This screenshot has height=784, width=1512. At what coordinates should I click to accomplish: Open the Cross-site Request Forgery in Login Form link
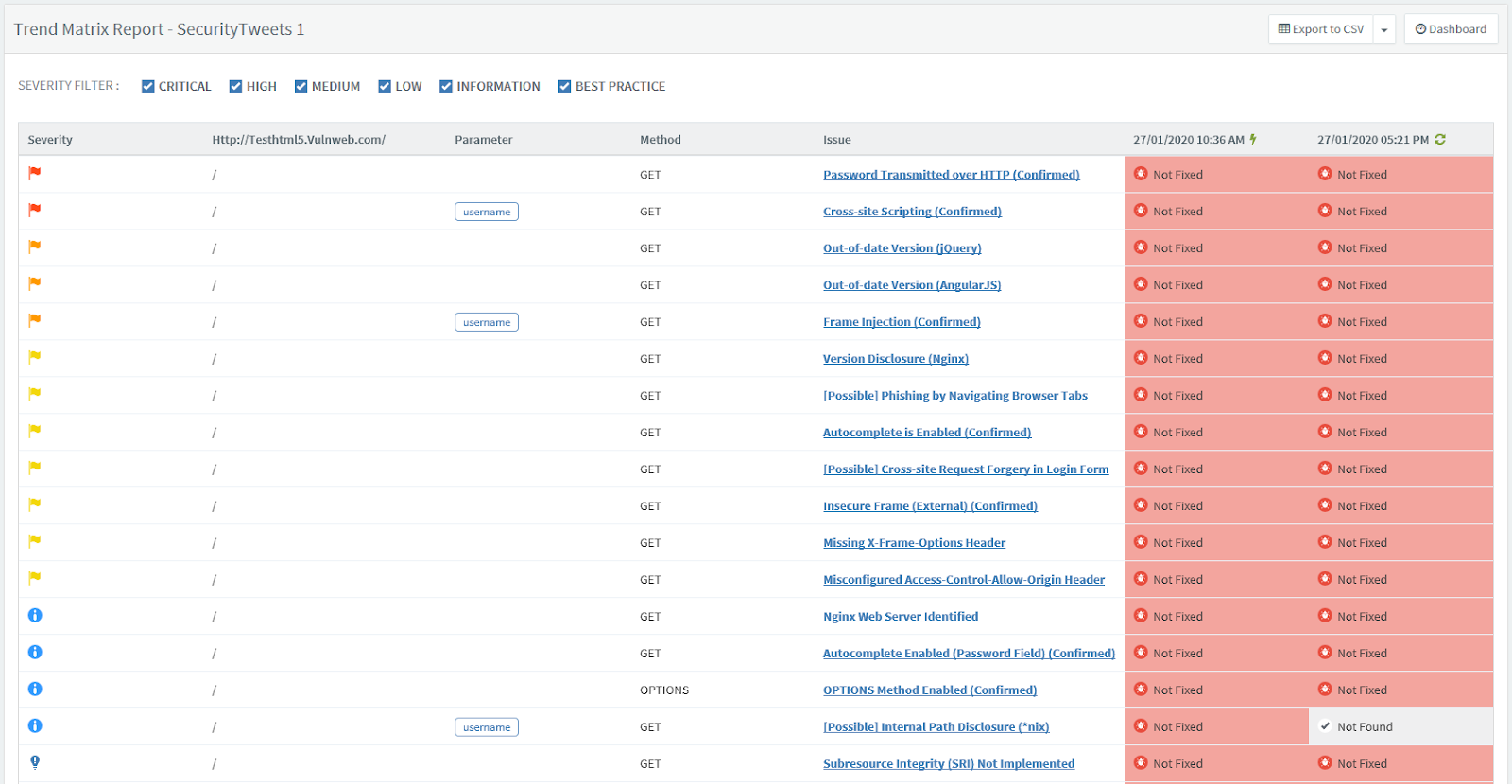[x=966, y=469]
